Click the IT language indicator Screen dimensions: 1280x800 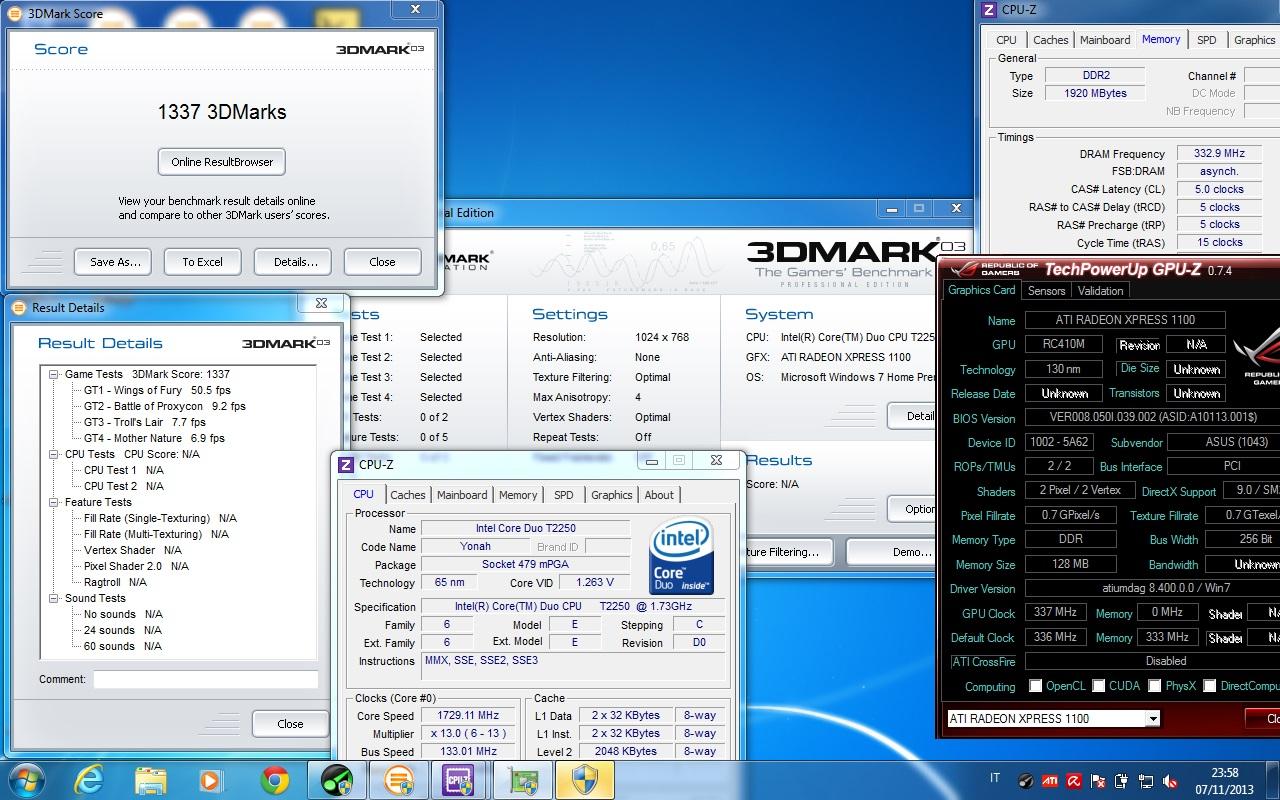pyautogui.click(x=995, y=779)
